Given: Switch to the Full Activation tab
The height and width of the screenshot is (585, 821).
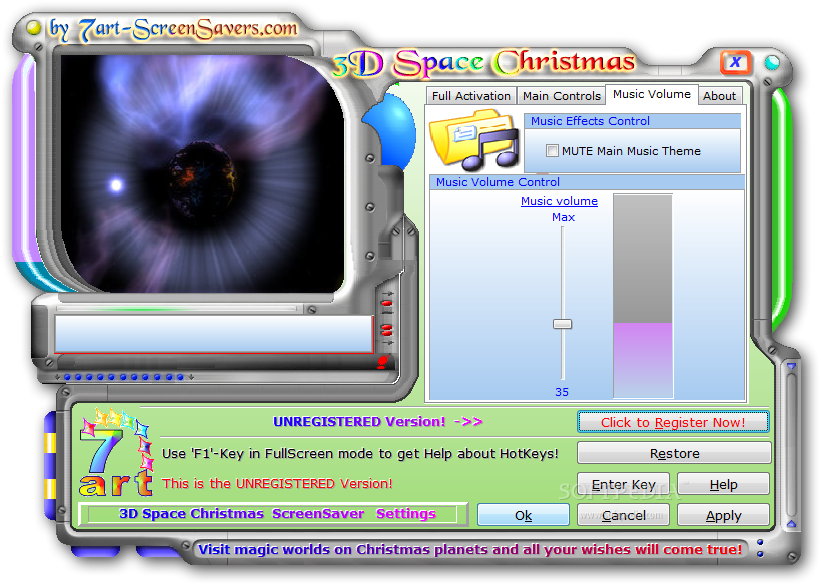Looking at the screenshot, I should pos(471,96).
